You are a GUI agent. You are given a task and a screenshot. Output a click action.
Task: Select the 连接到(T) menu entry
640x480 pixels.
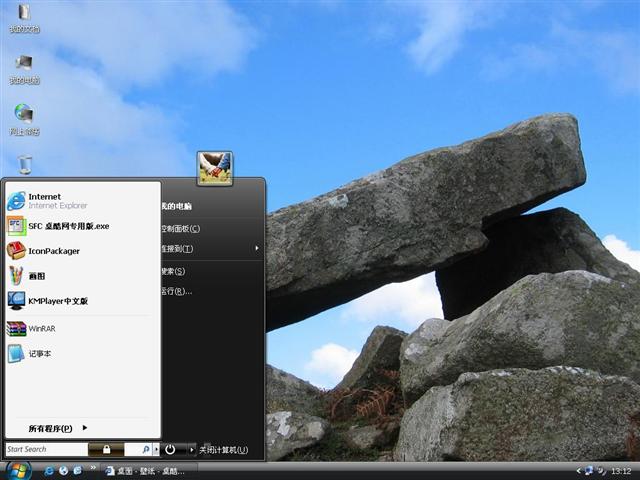point(211,249)
